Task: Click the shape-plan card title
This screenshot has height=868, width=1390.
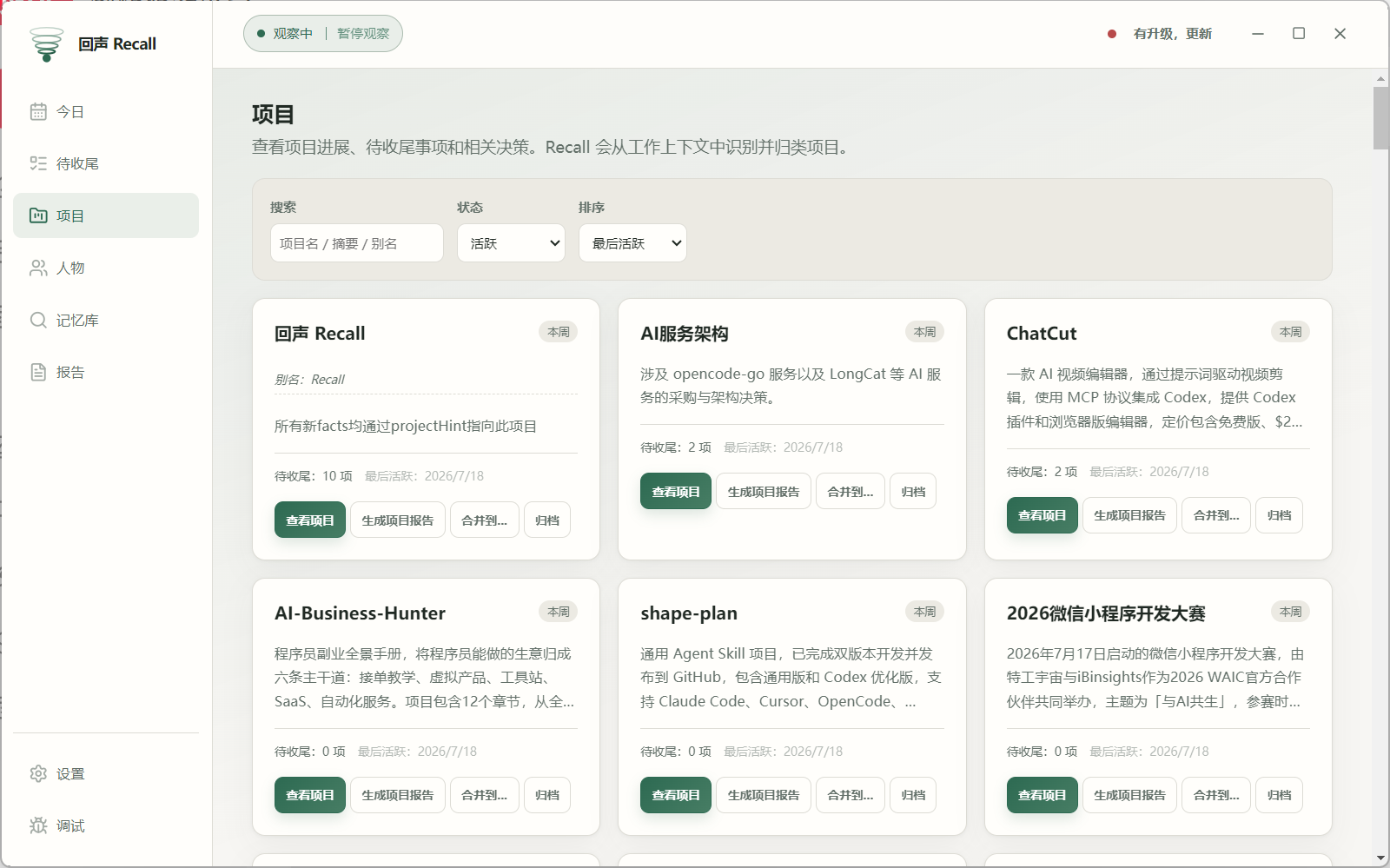Action: pyautogui.click(x=689, y=613)
